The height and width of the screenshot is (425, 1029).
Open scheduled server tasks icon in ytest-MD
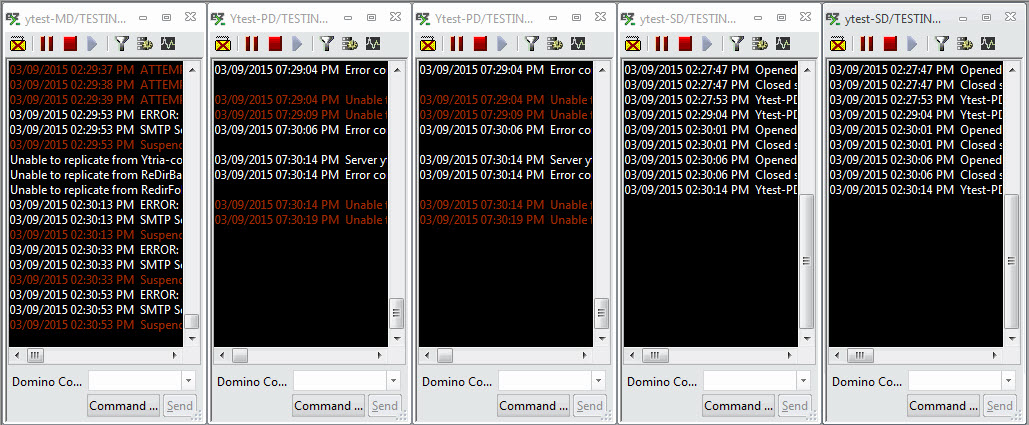click(145, 43)
